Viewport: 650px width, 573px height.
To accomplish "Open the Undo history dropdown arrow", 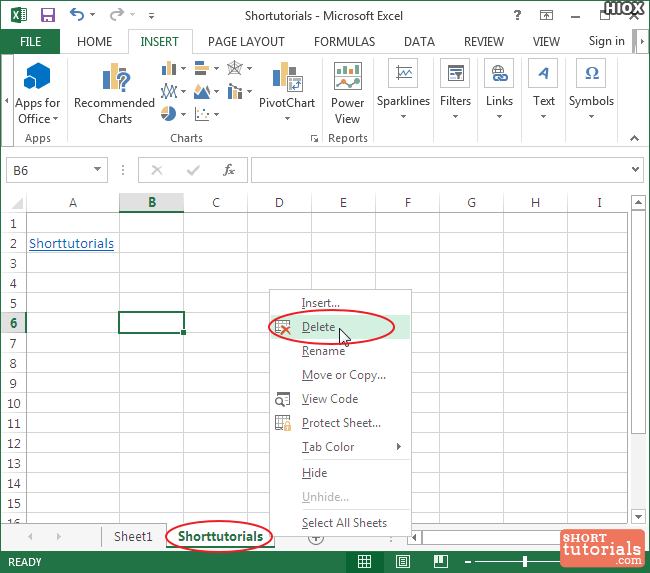I will point(92,15).
